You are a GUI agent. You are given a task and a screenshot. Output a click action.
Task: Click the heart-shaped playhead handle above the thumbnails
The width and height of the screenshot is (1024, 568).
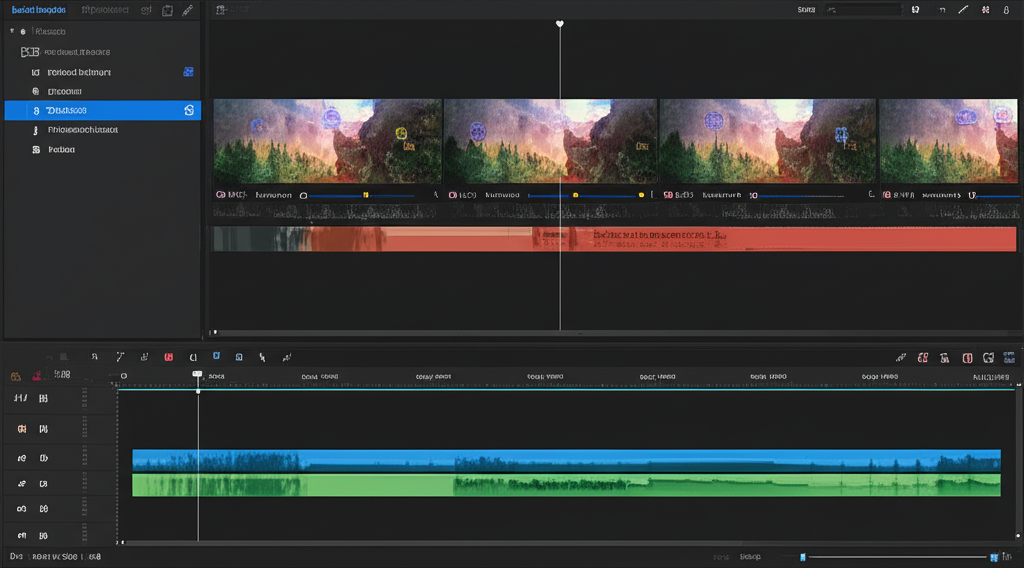(x=560, y=24)
